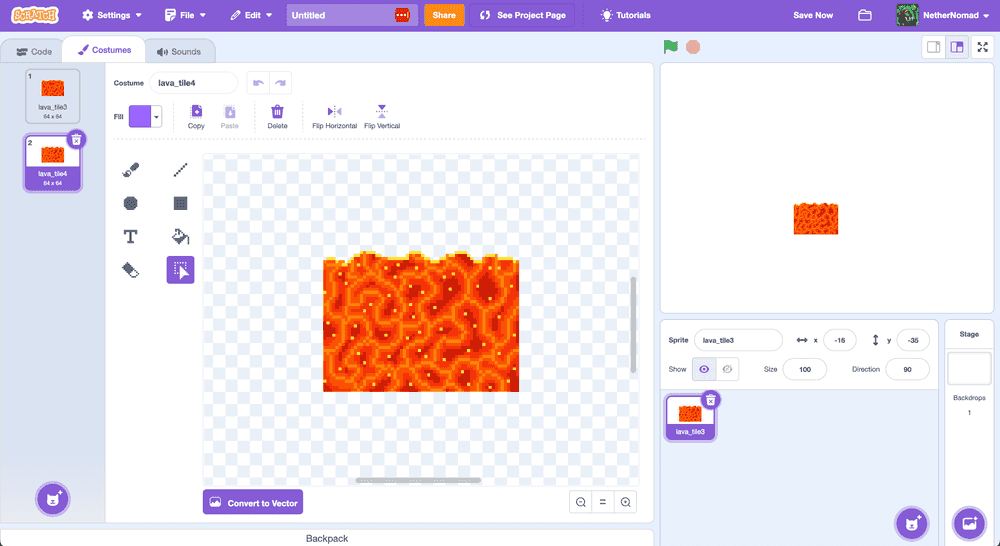Choose the Fill bucket tool
The width and height of the screenshot is (1000, 546).
click(180, 237)
